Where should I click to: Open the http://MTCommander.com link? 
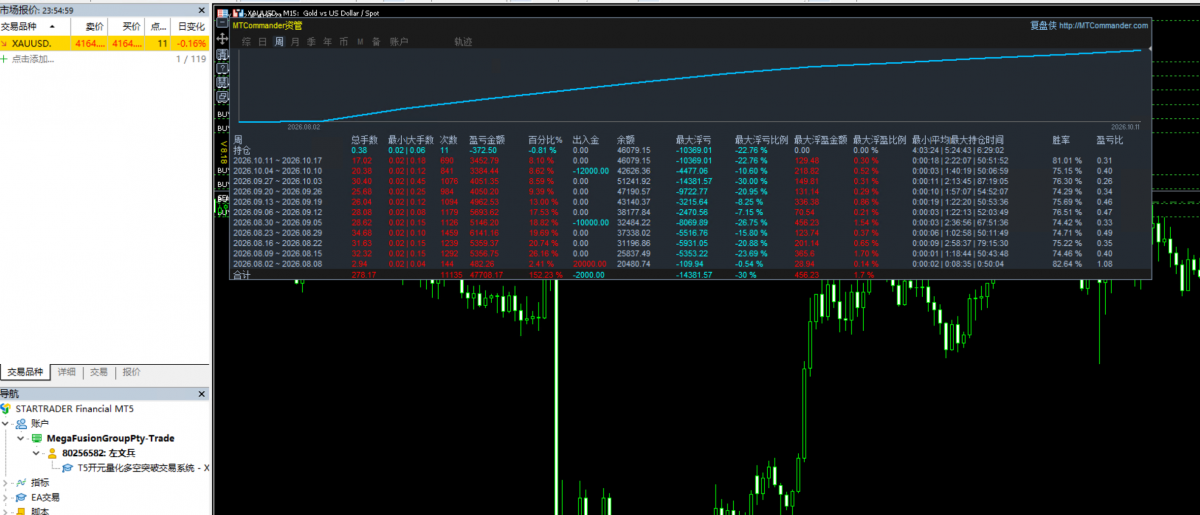pos(1103,26)
